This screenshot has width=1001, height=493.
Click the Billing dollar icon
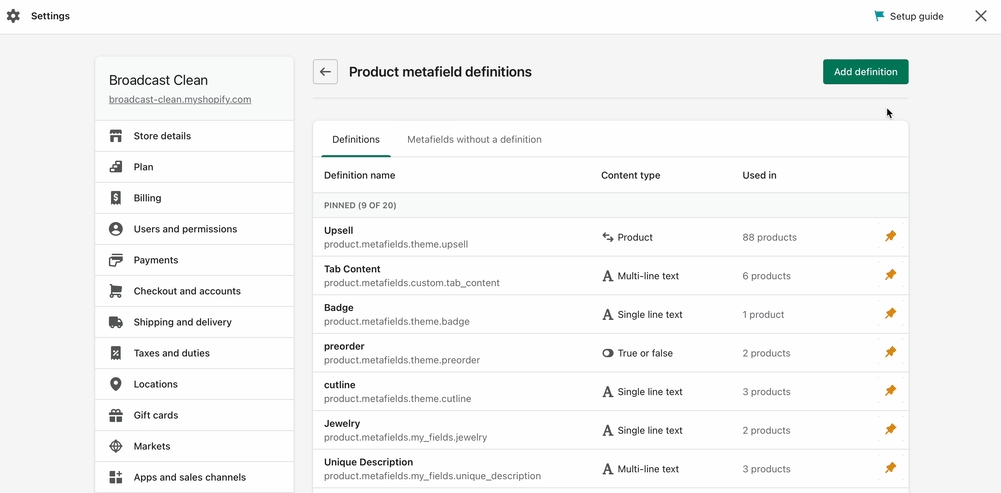116,198
